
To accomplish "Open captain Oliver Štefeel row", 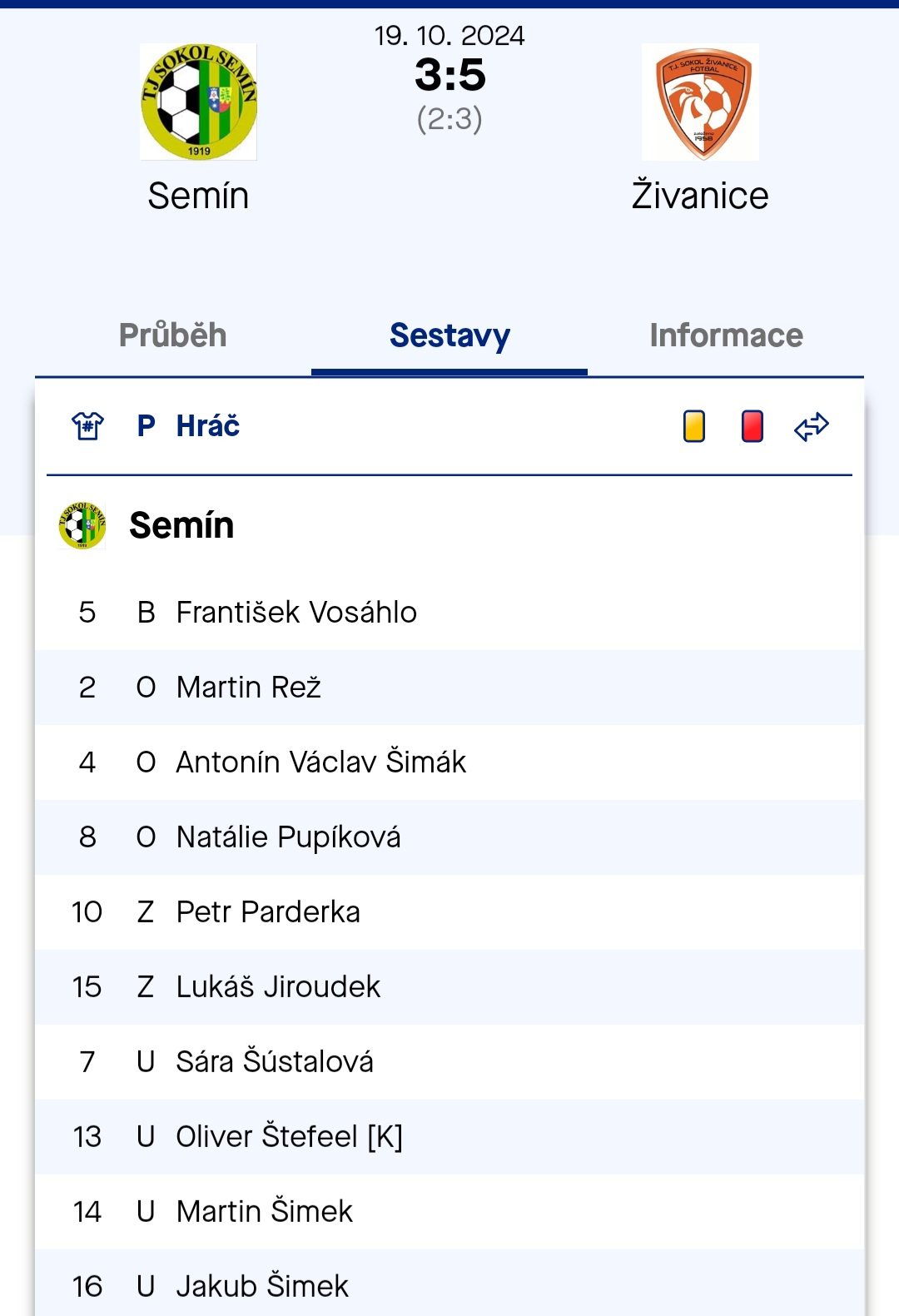I will [x=449, y=1137].
